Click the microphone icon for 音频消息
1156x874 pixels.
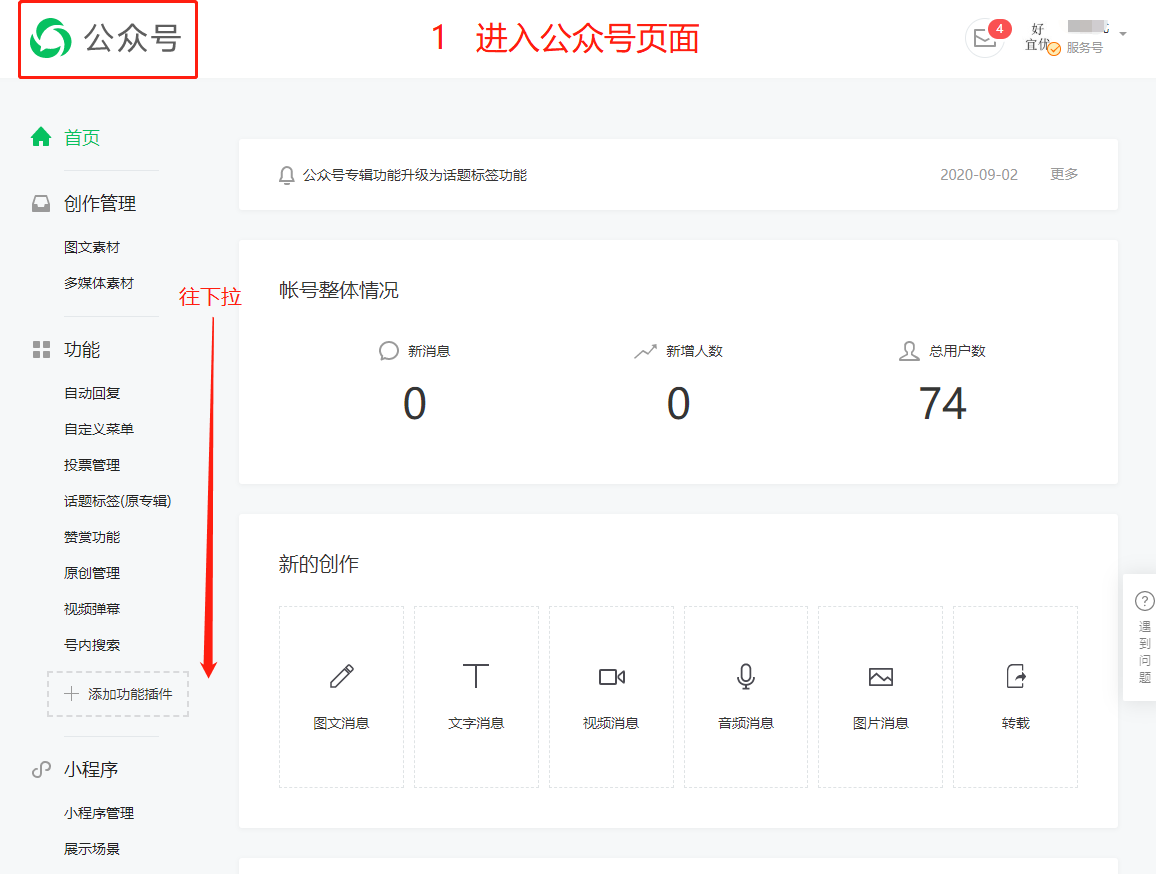[745, 677]
